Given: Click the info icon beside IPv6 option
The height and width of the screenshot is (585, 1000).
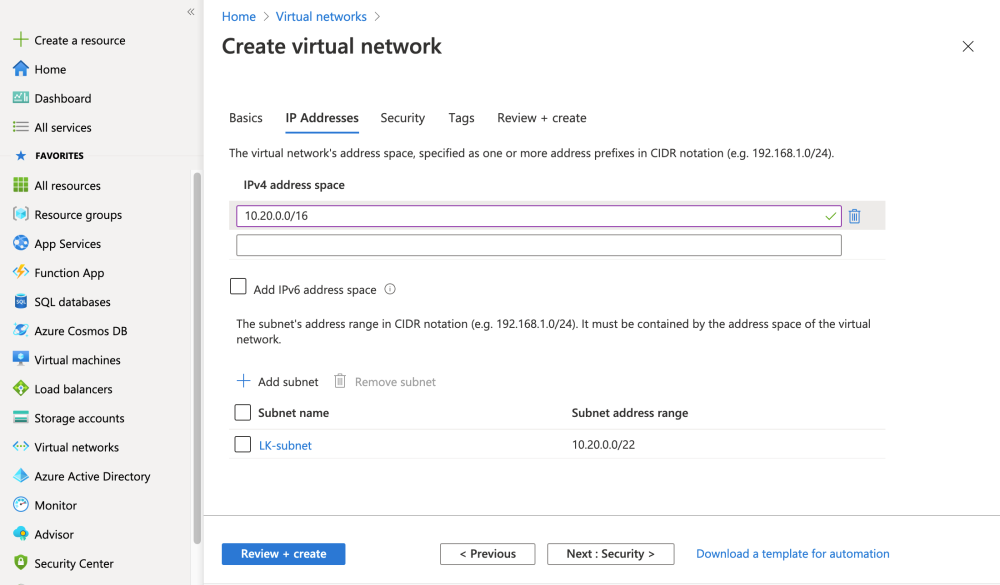Looking at the screenshot, I should click(x=390, y=289).
